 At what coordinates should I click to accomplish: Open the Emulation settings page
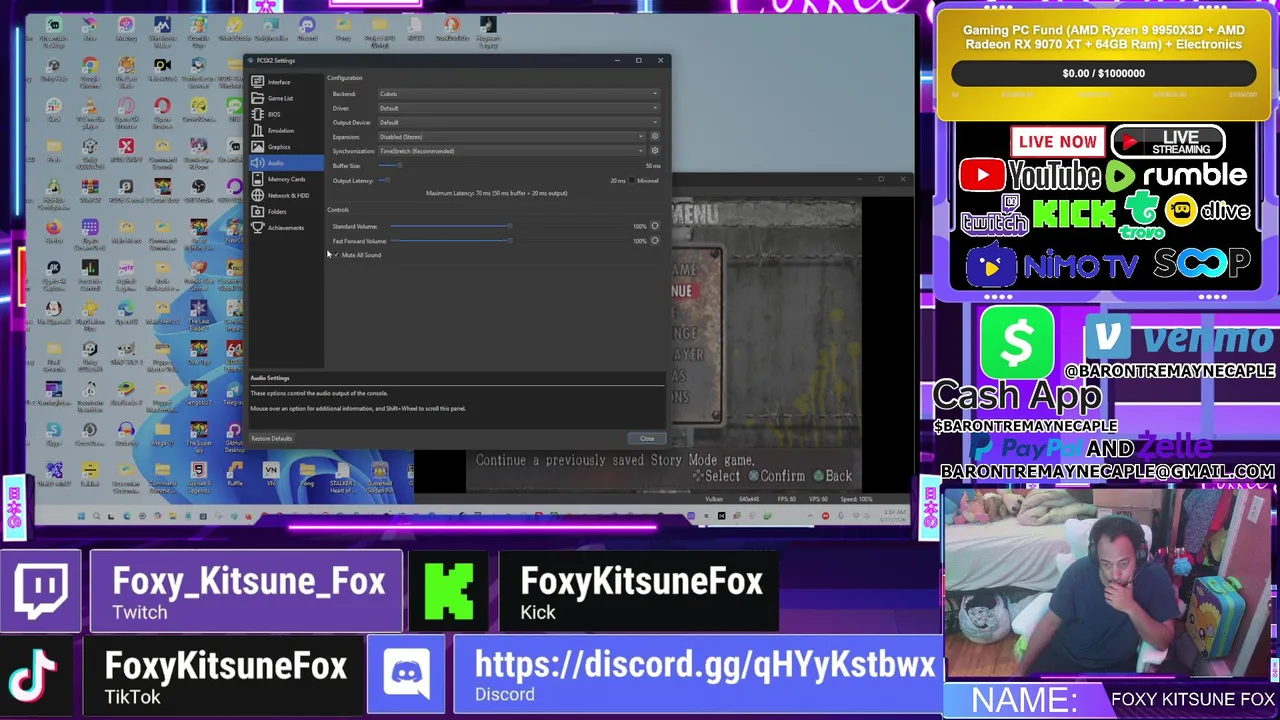tap(287, 130)
